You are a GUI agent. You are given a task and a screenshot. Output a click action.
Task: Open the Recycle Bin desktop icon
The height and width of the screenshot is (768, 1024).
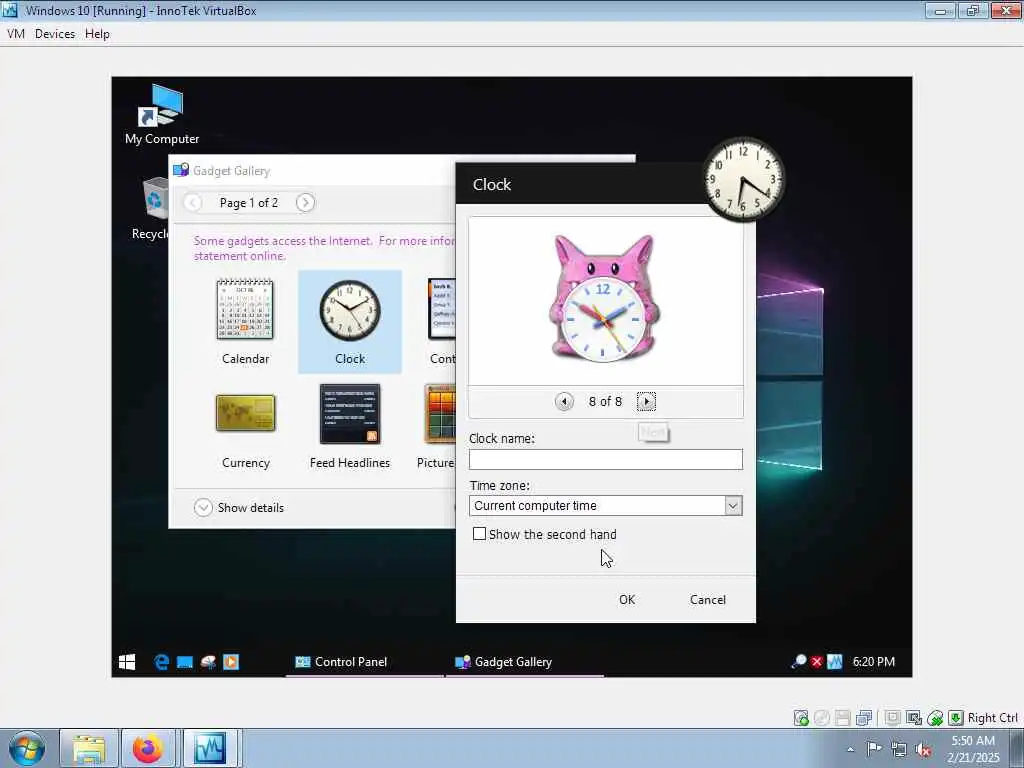[152, 209]
